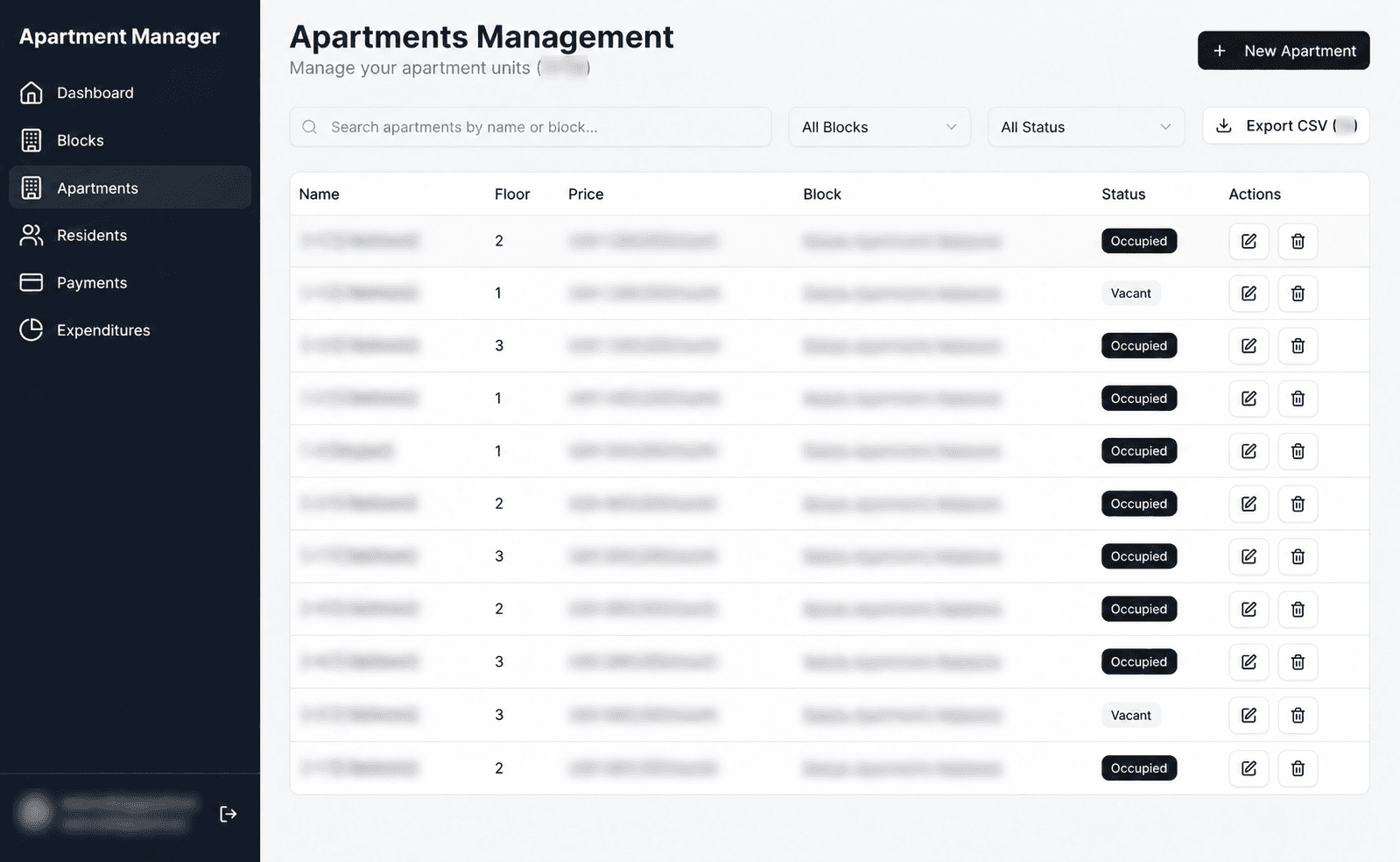This screenshot has height=862, width=1400.
Task: Click the Floor column header
Action: pos(512,194)
